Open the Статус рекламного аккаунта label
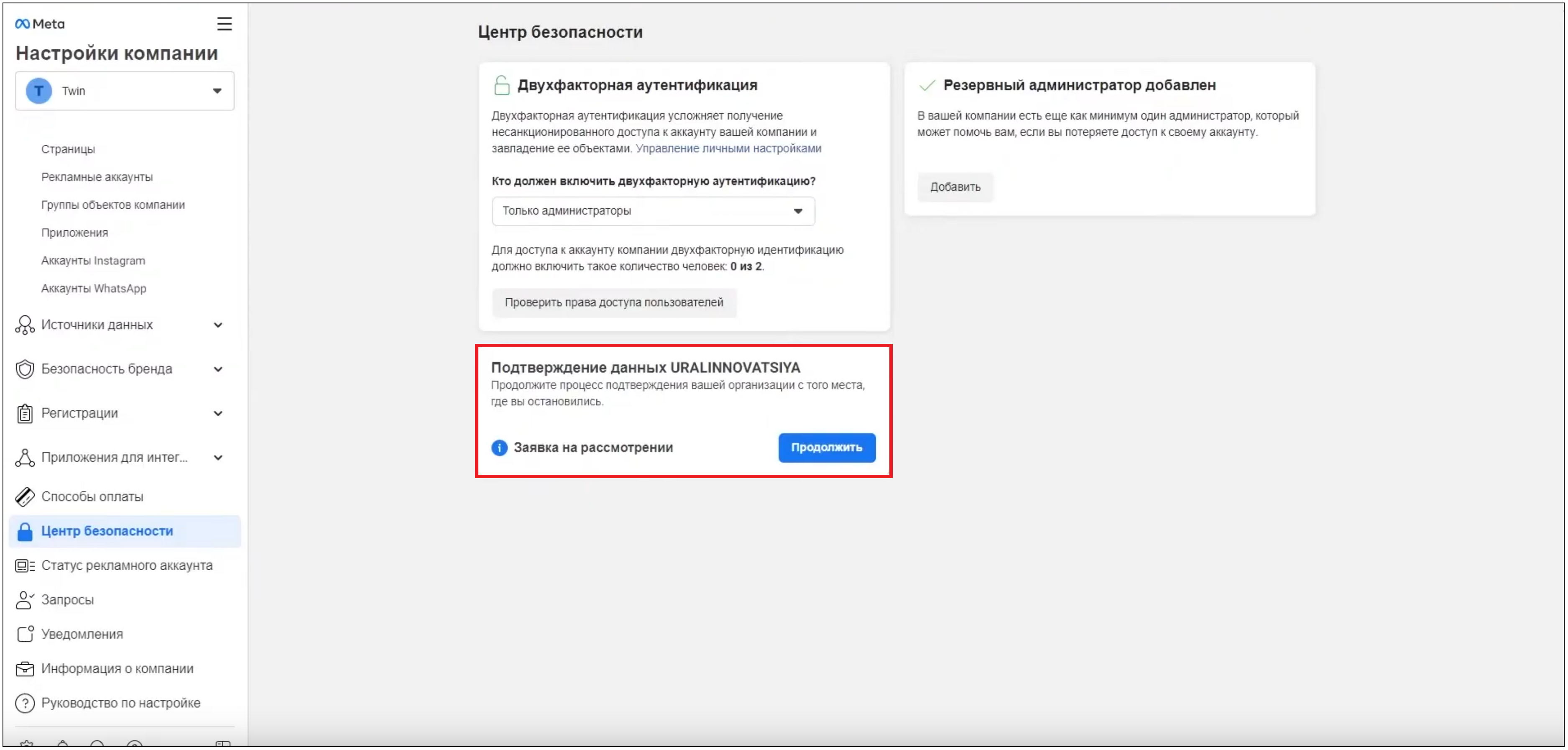 (127, 566)
